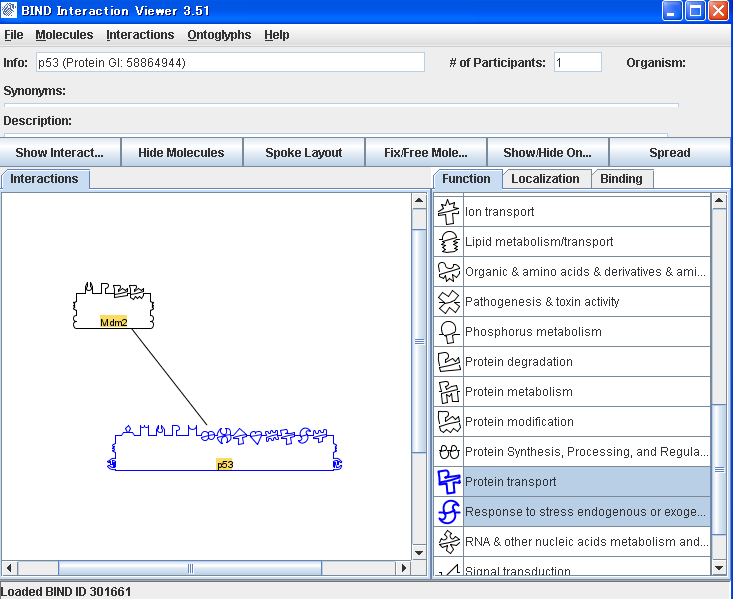The image size is (733, 599).
Task: Click the graph horizontal scrollbar right arrow
Action: (x=403, y=568)
